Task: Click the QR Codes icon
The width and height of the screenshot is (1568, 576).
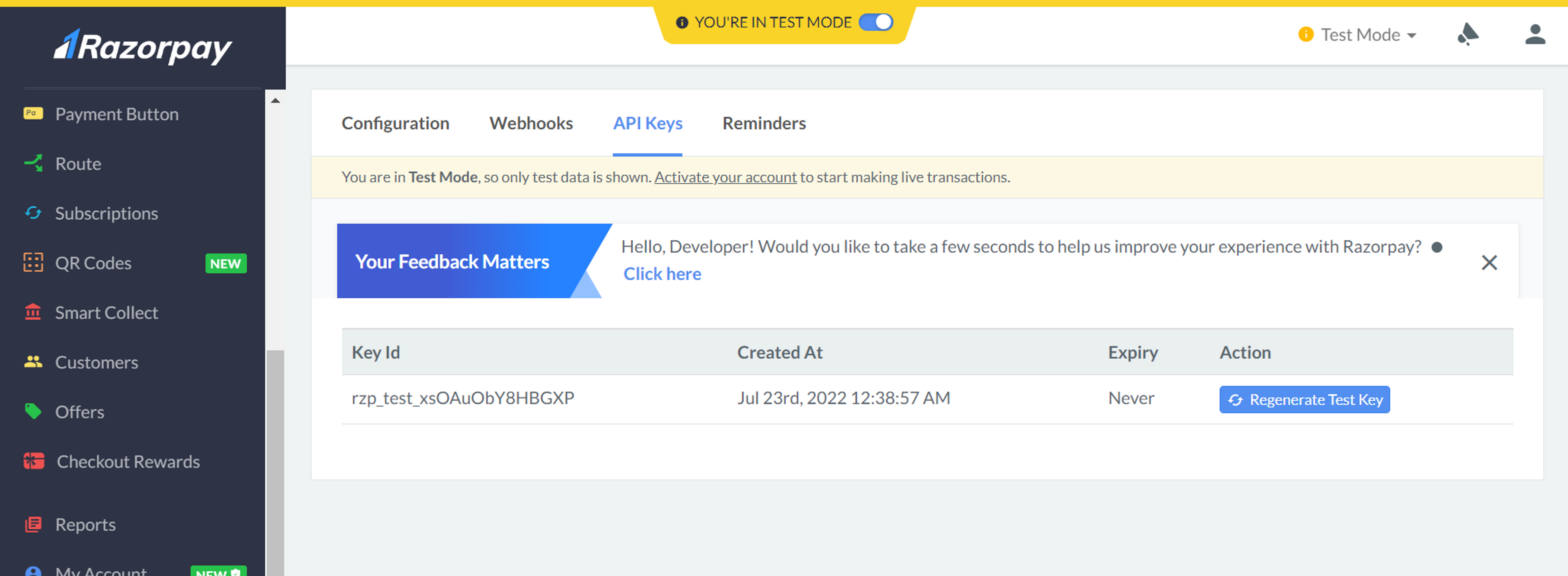Action: point(33,262)
